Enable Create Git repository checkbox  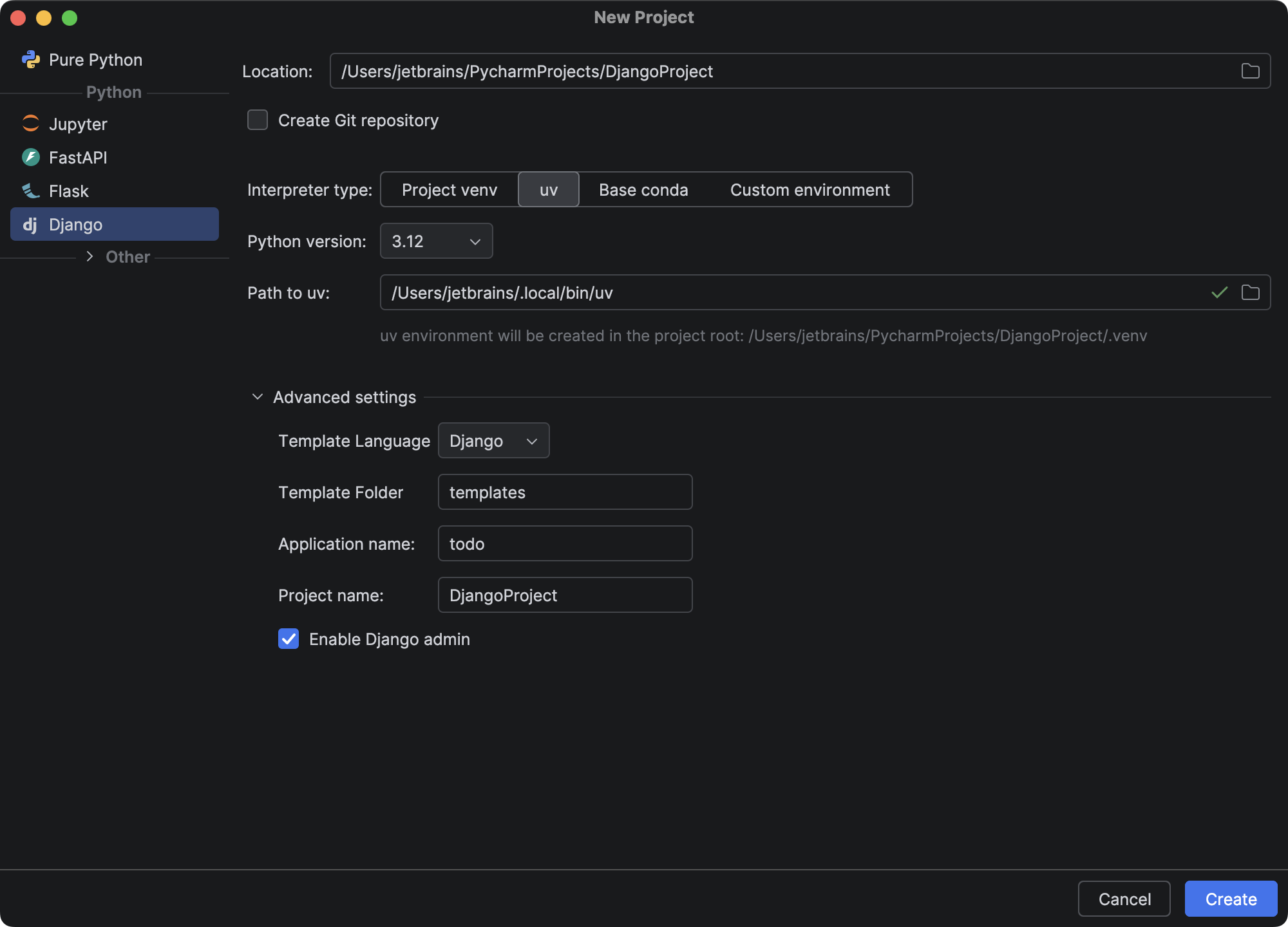258,120
